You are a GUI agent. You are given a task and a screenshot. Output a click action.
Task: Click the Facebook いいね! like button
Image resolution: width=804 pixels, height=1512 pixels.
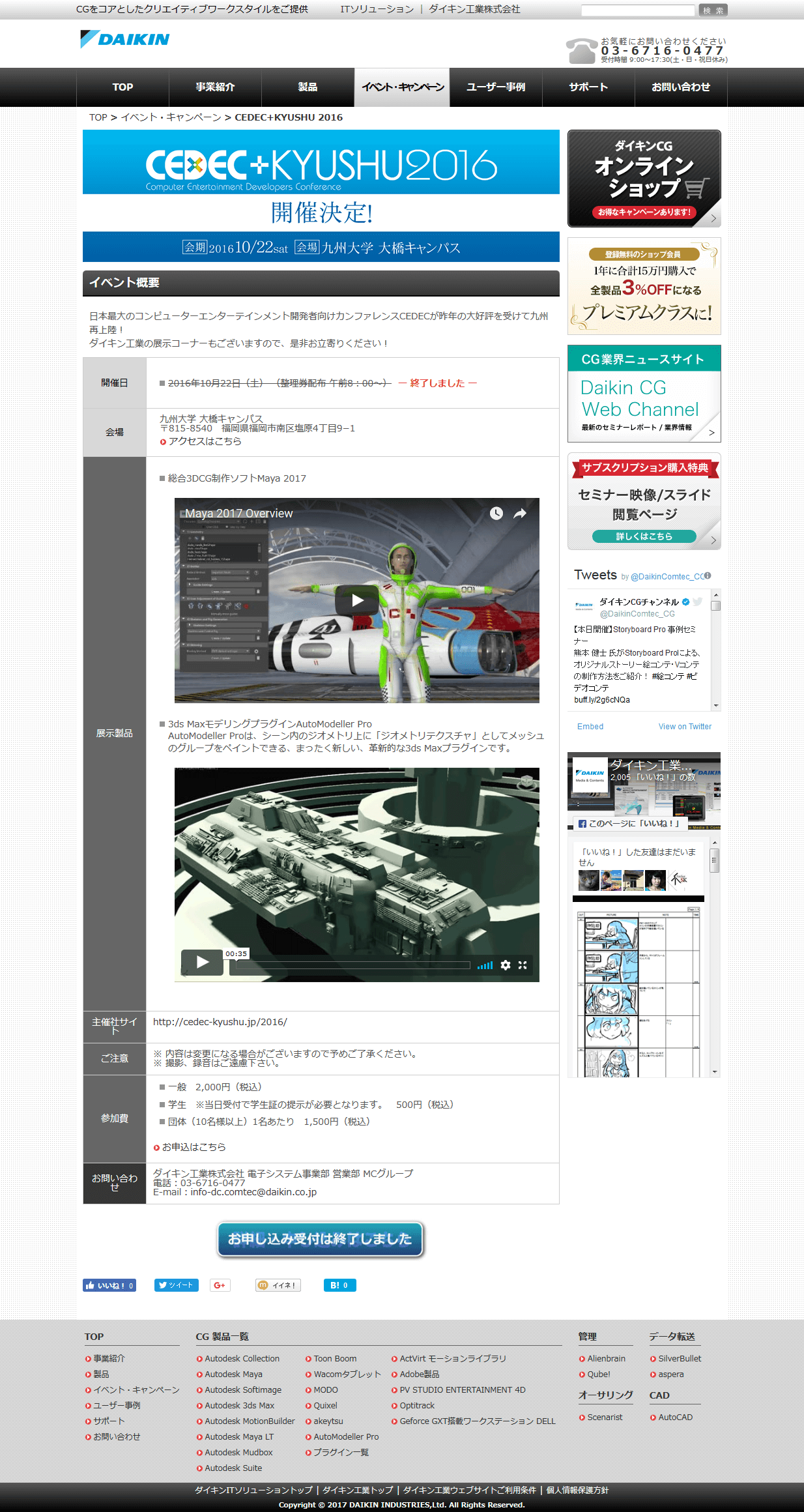pos(109,1285)
